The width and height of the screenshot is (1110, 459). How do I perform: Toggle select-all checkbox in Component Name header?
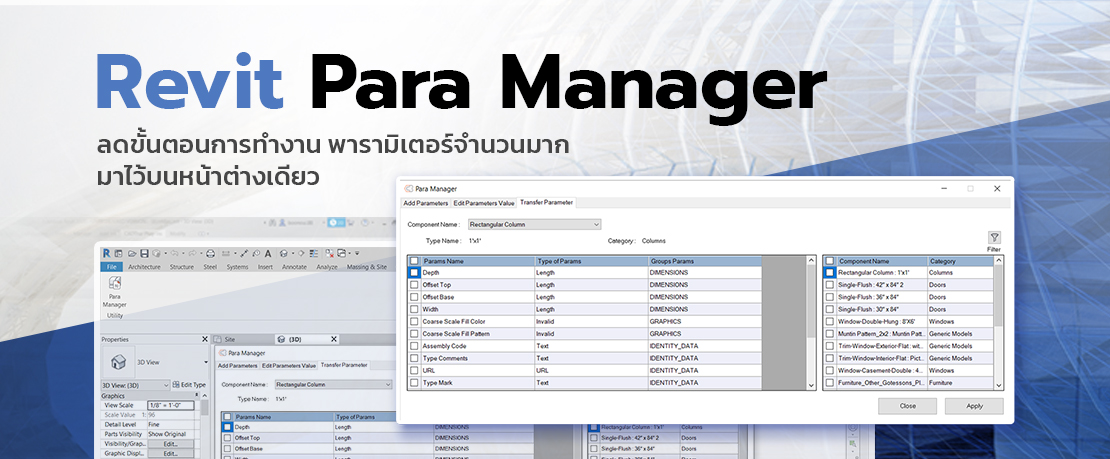coord(830,261)
